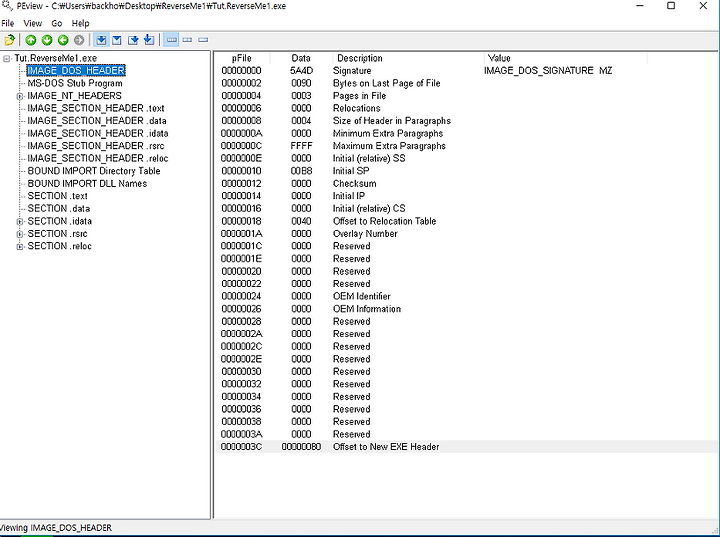Select the Size of Header in Paragraphs row
Image resolution: width=720 pixels, height=537 pixels.
point(466,121)
